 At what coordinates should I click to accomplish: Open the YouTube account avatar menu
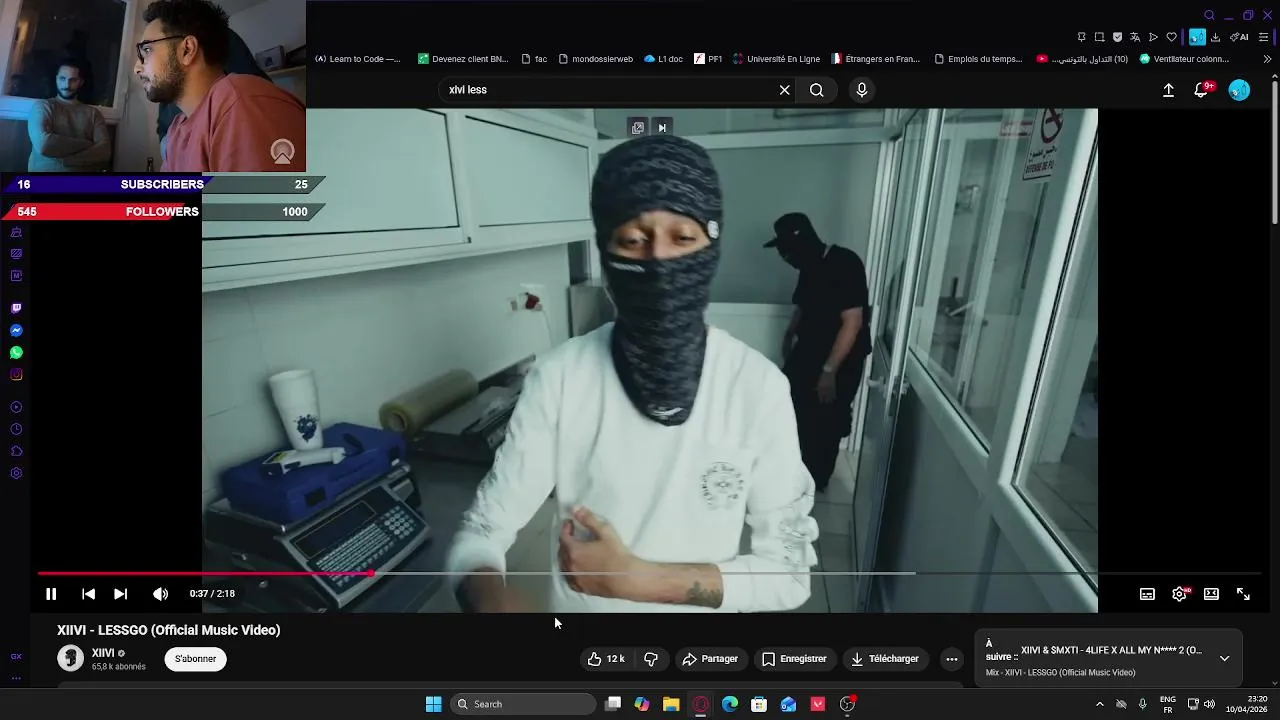click(1239, 90)
